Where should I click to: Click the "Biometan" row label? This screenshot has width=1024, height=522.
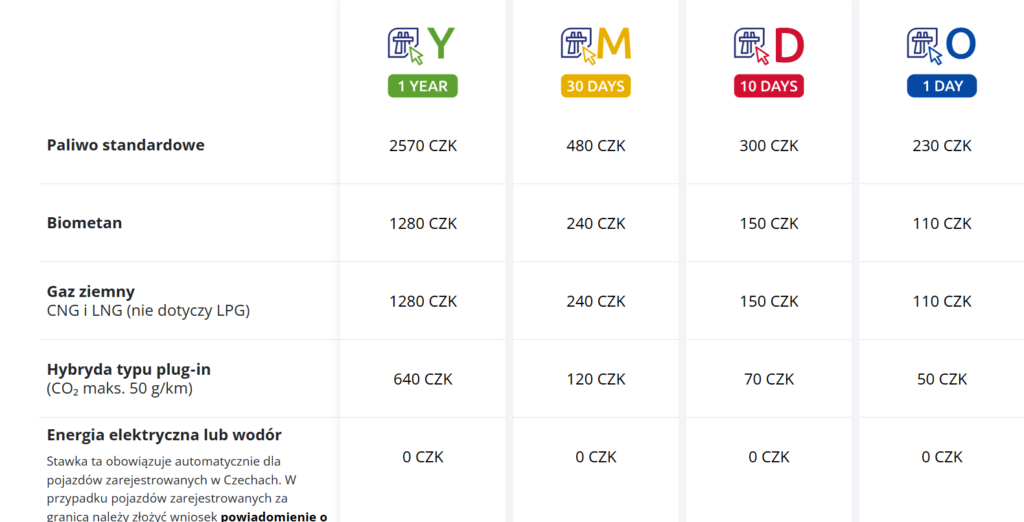(85, 223)
